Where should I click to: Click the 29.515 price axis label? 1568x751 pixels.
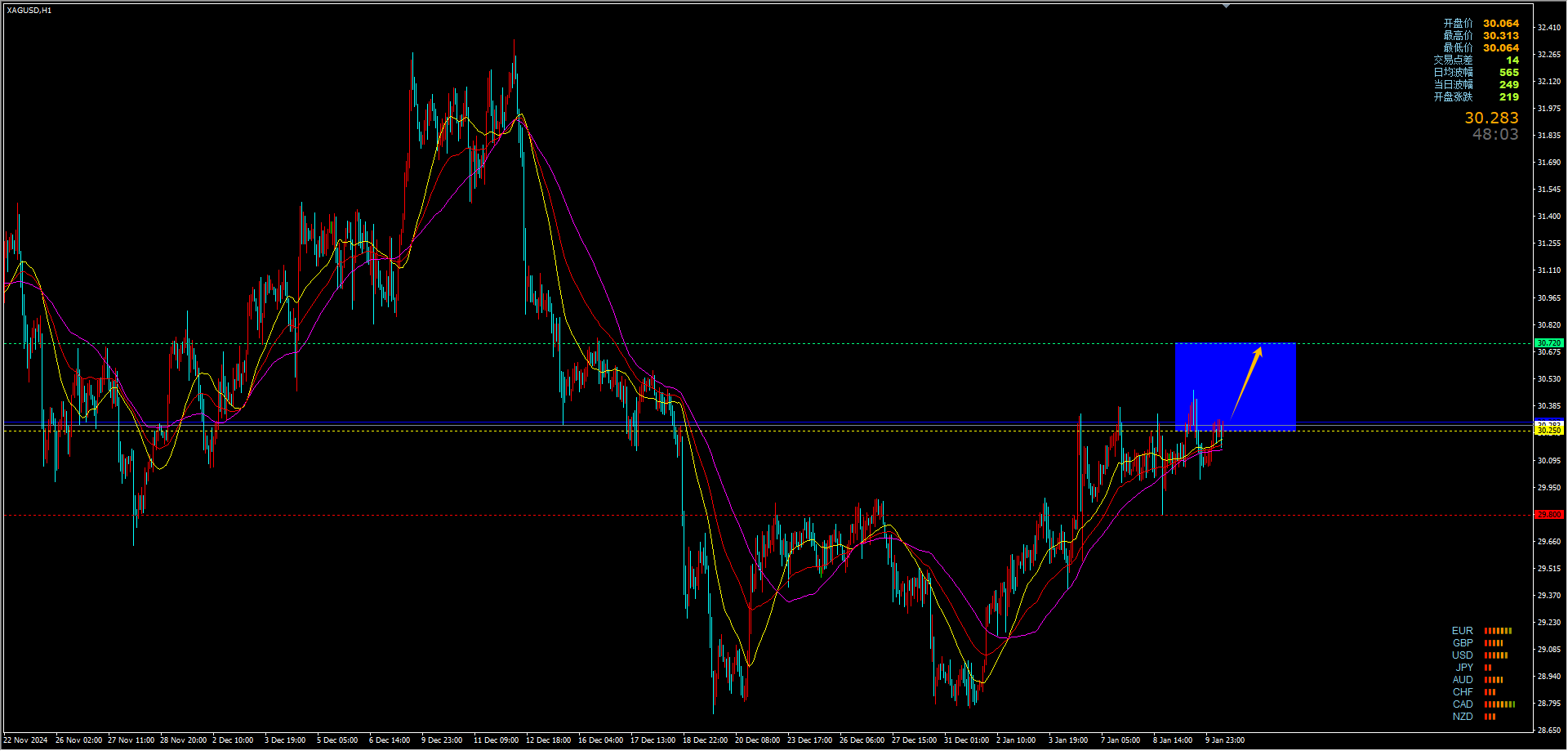pos(1549,569)
